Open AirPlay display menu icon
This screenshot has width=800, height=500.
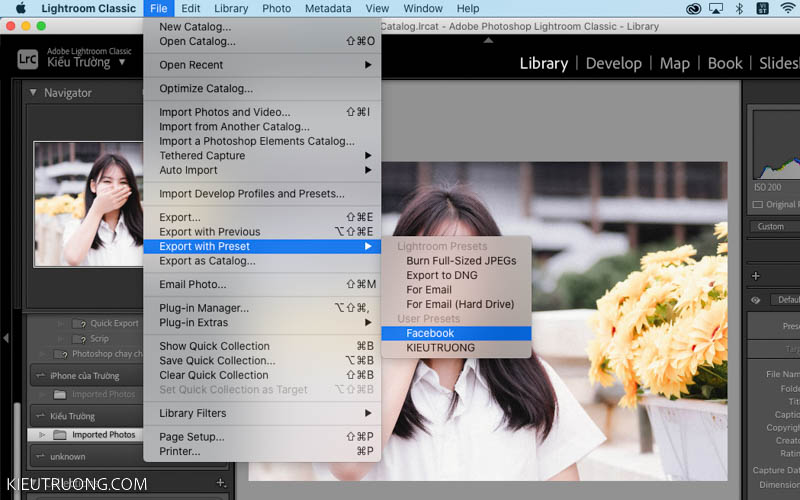[716, 8]
